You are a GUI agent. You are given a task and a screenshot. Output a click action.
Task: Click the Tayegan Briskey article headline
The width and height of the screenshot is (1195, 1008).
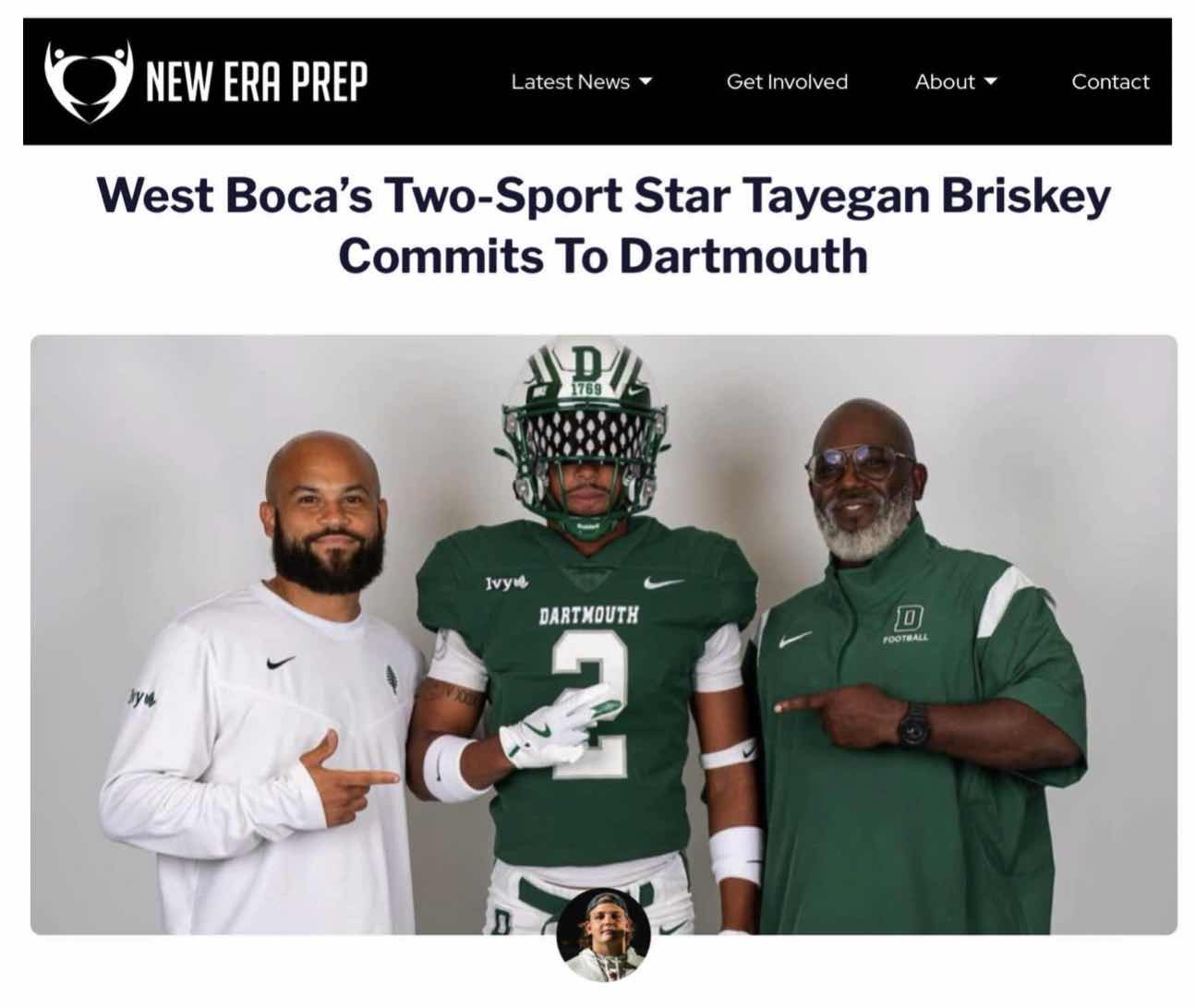pos(603,225)
